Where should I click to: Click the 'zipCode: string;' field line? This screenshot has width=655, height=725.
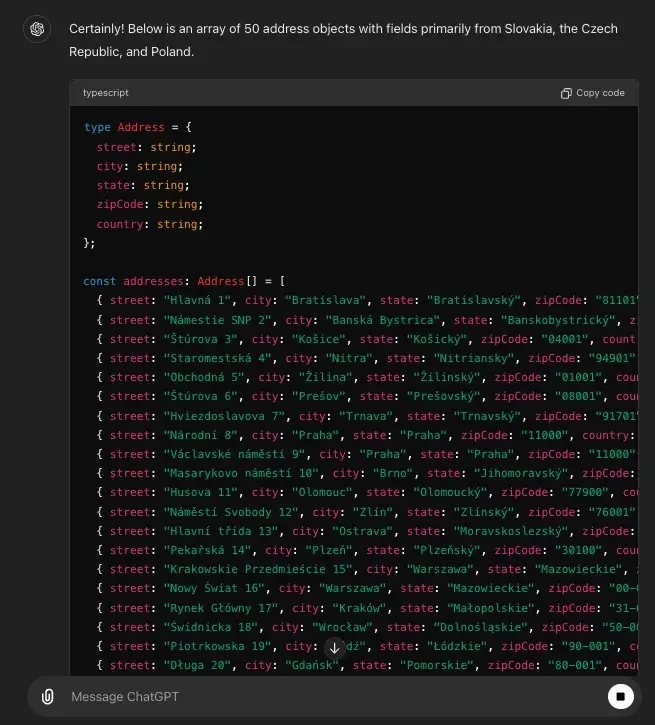149,204
